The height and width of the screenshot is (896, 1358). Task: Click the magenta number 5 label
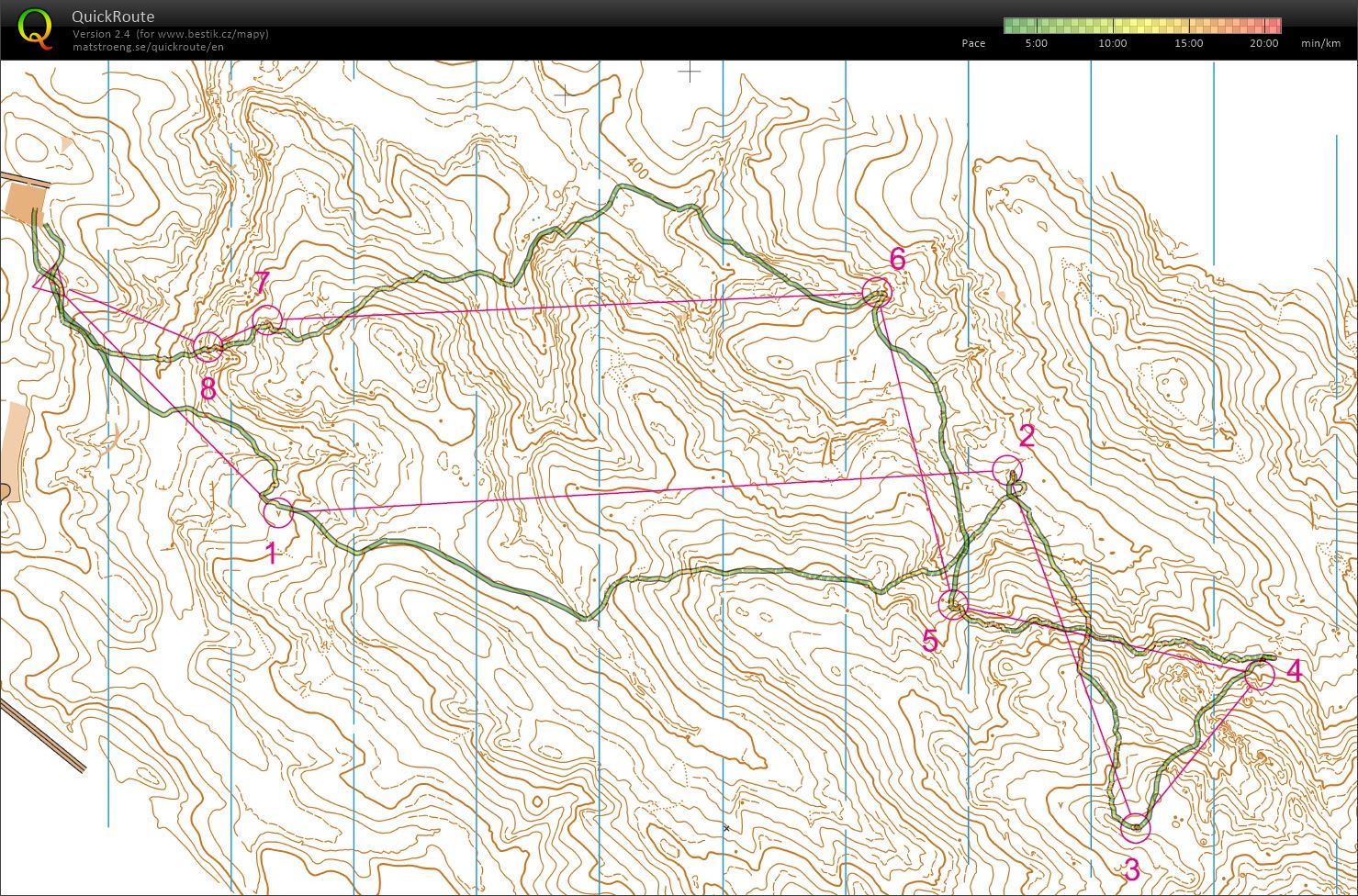[x=930, y=641]
